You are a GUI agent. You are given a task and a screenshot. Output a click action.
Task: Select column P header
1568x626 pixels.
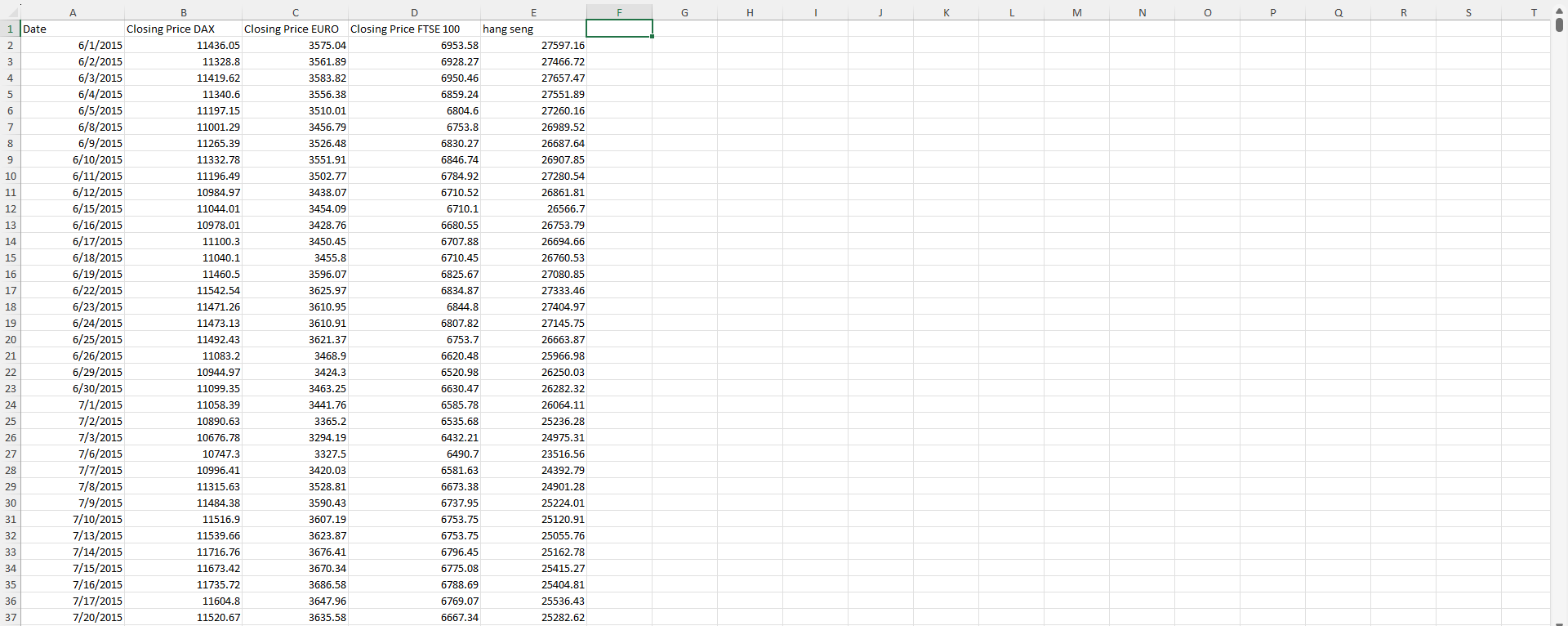pyautogui.click(x=1272, y=12)
